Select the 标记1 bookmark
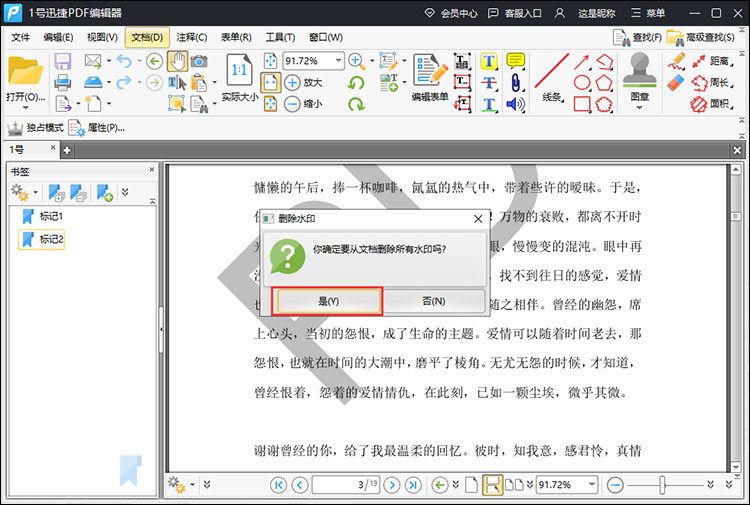 coord(51,216)
